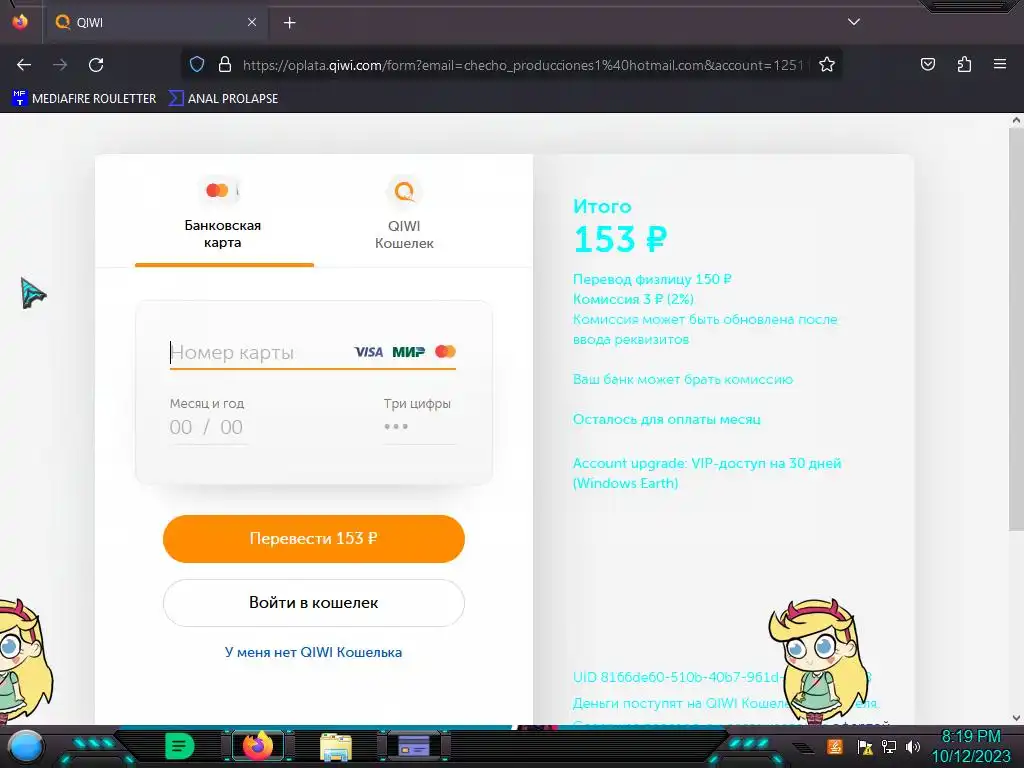The width and height of the screenshot is (1024, 768).
Task: Open the Save to Pocket icon
Action: [928, 64]
